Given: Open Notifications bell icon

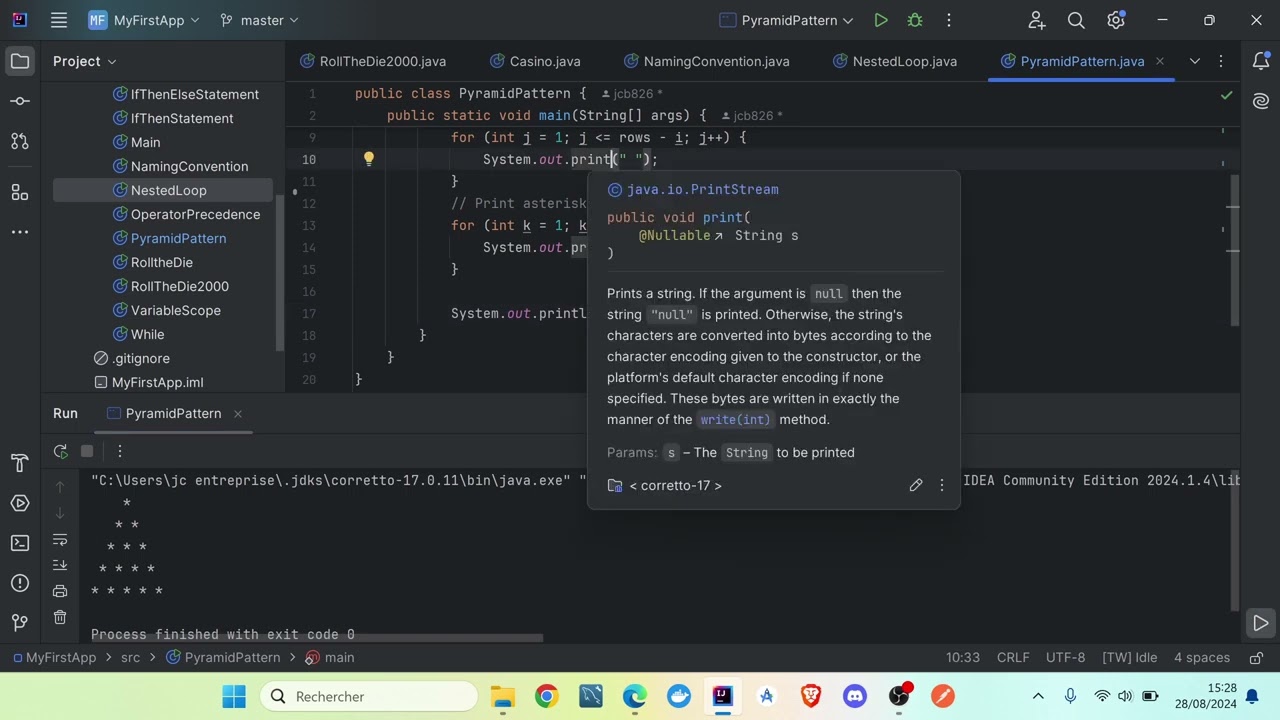Looking at the screenshot, I should click(1261, 61).
